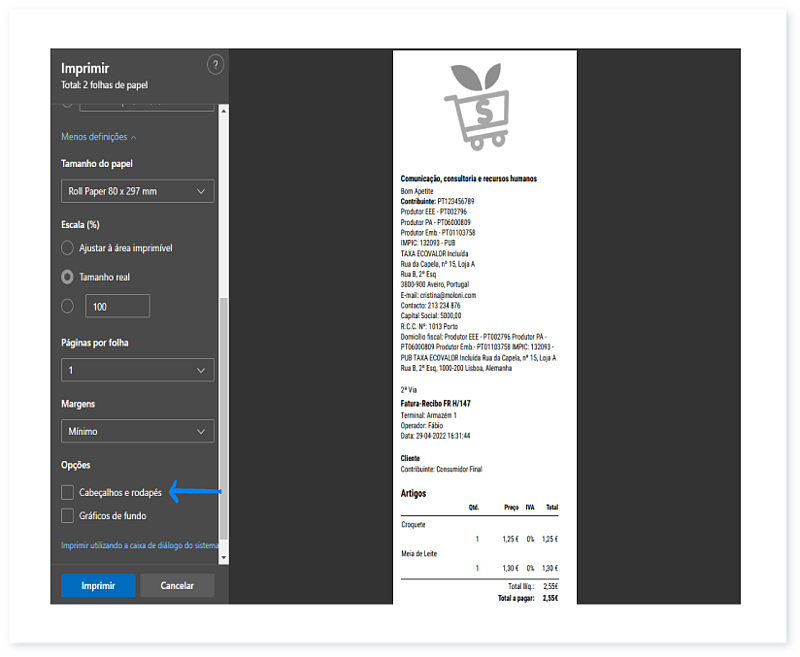Open the Páginas por folha dropdown
This screenshot has width=800, height=657.
pyautogui.click(x=138, y=370)
